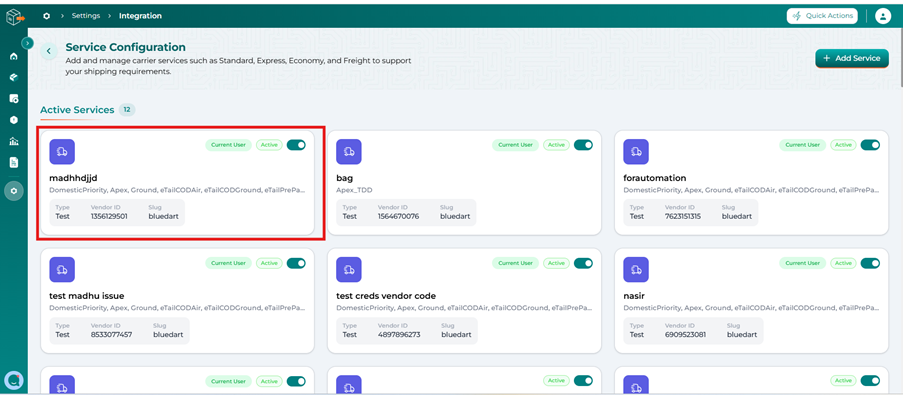Click the document icon in sidebar

[x=14, y=162]
